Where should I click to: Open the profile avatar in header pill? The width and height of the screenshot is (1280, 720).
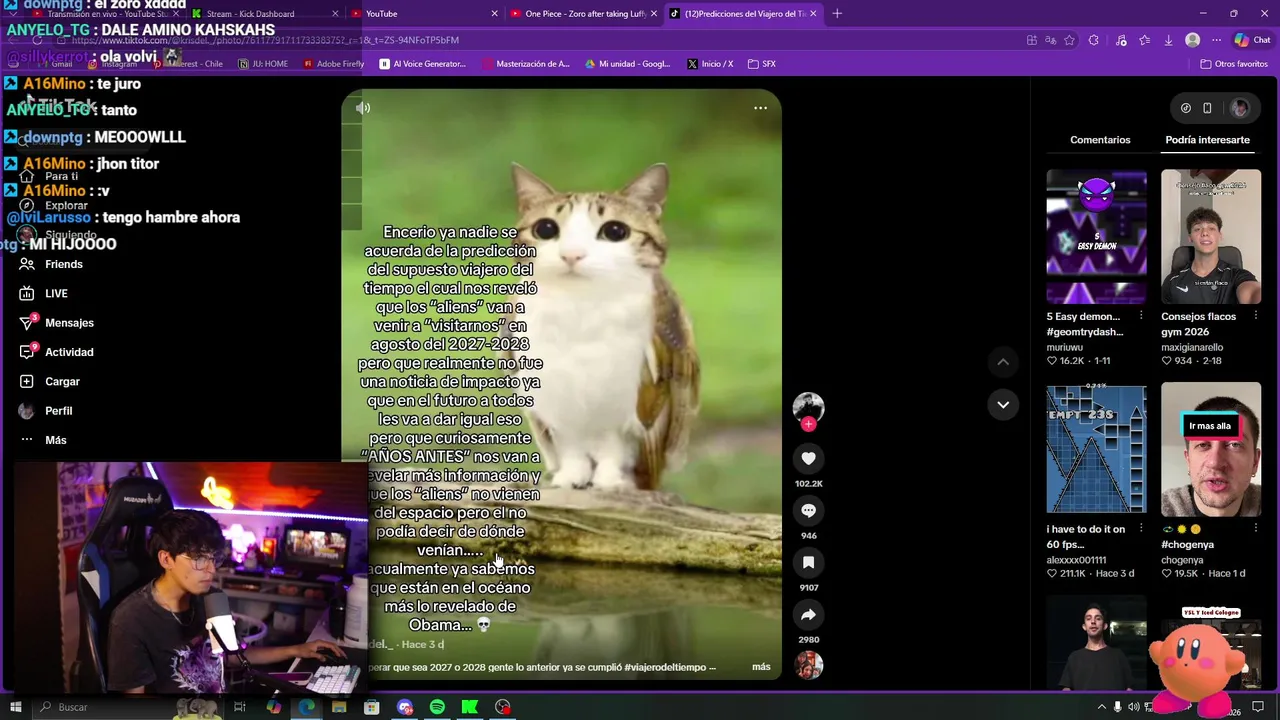(1239, 108)
